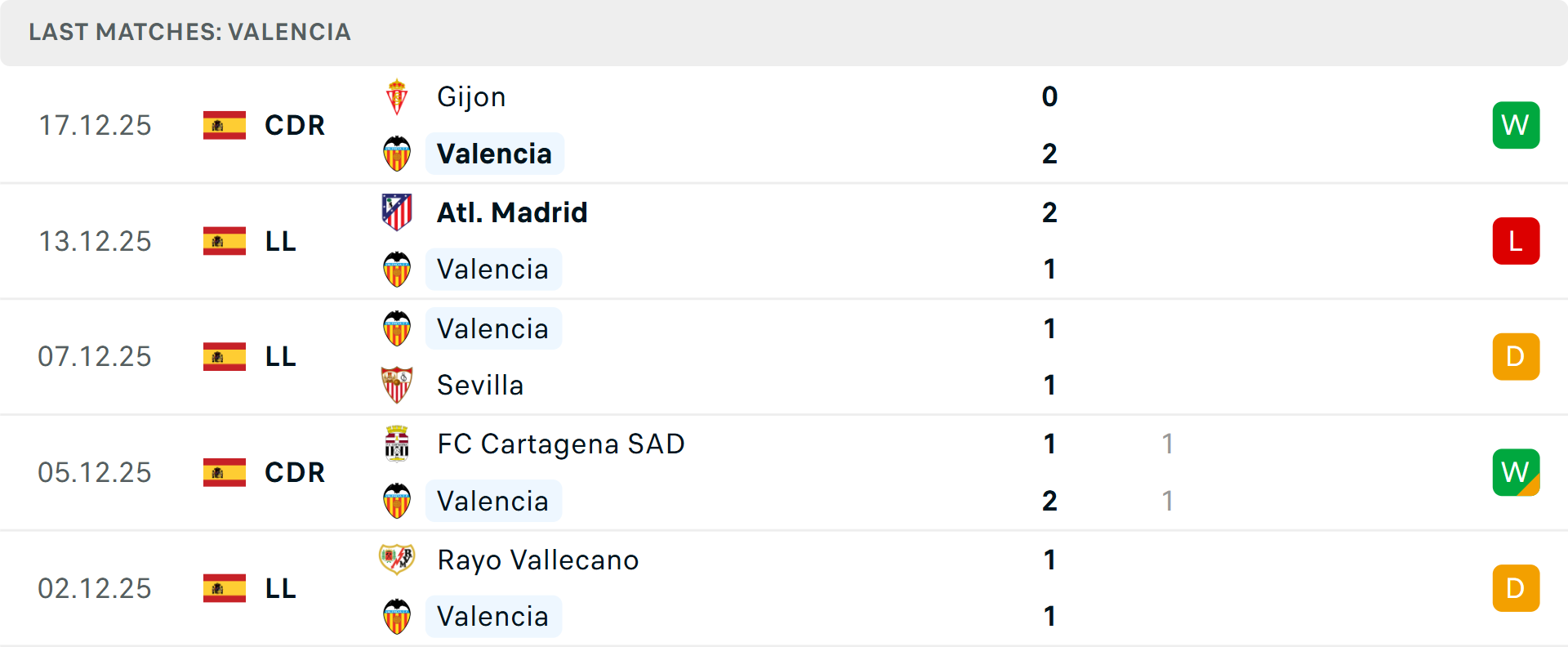Click Spain flag on the 17.12.25 row
1568x647 pixels.
pyautogui.click(x=225, y=125)
